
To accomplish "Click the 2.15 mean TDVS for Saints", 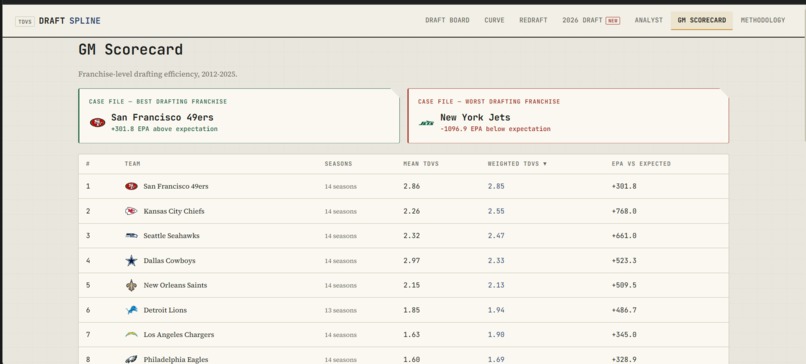I will [x=412, y=285].
